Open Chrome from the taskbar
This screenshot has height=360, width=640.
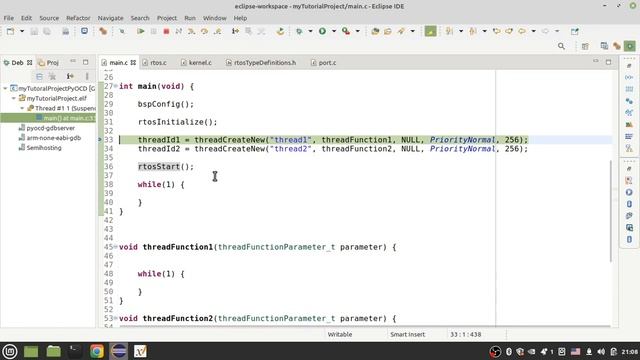97,351
